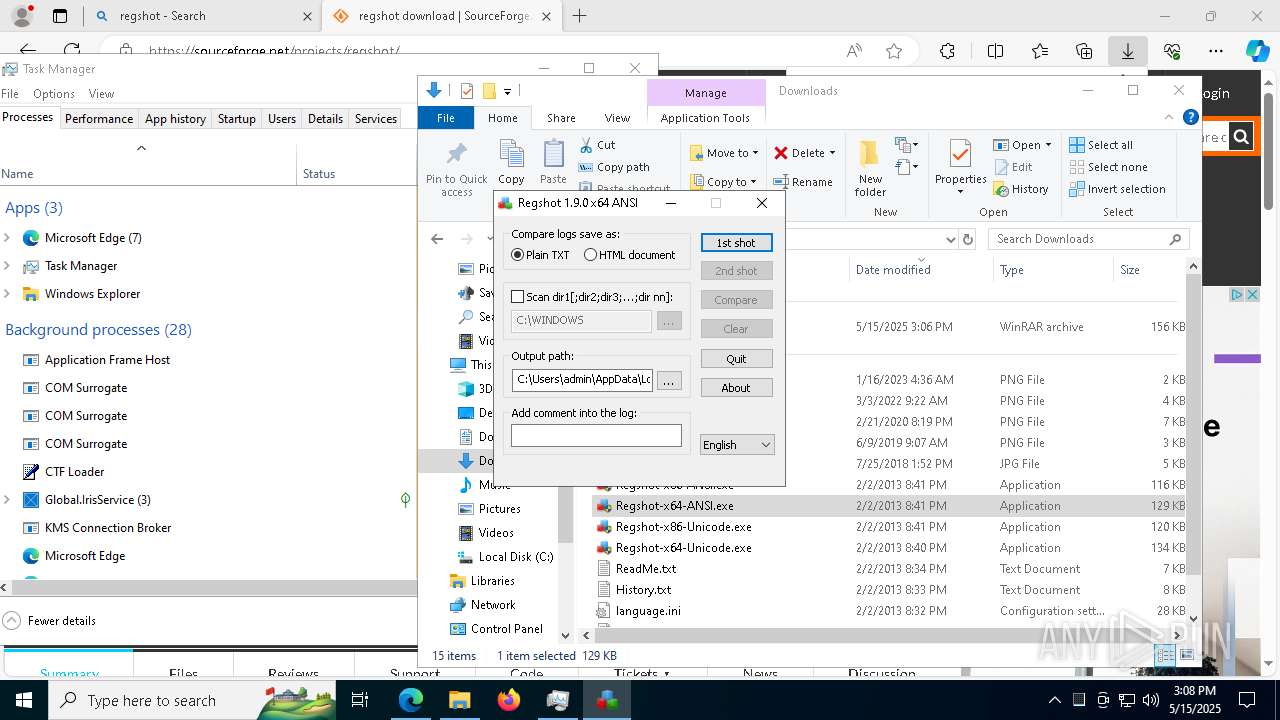The width and height of the screenshot is (1280, 720).
Task: Click the About button in Regshot
Action: [736, 388]
